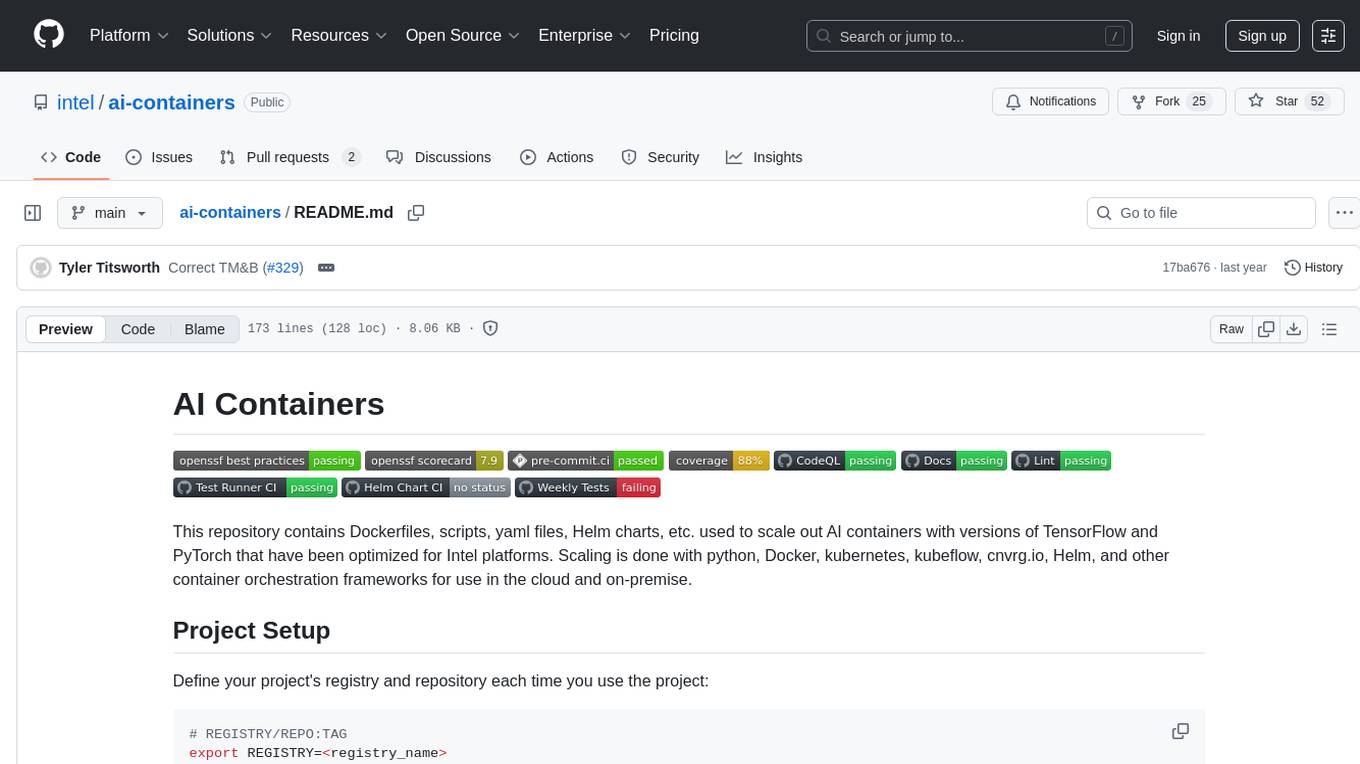Open the Lint passing badge
1360x764 pixels.
click(x=1061, y=461)
